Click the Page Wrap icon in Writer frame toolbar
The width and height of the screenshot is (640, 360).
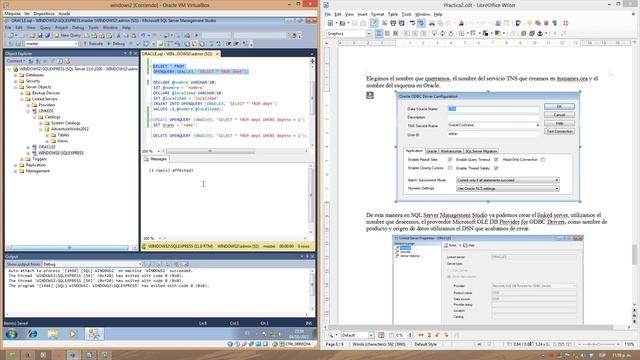387,33
